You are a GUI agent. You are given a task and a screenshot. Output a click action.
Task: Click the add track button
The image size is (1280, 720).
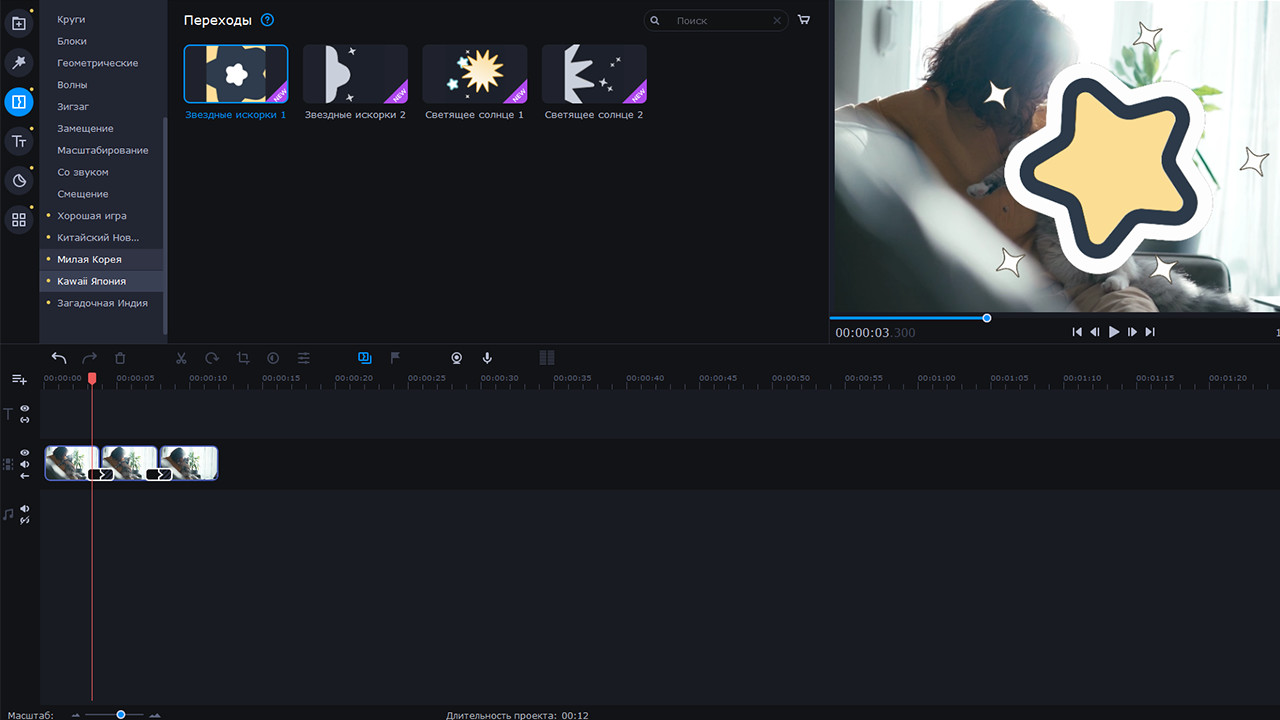point(19,380)
